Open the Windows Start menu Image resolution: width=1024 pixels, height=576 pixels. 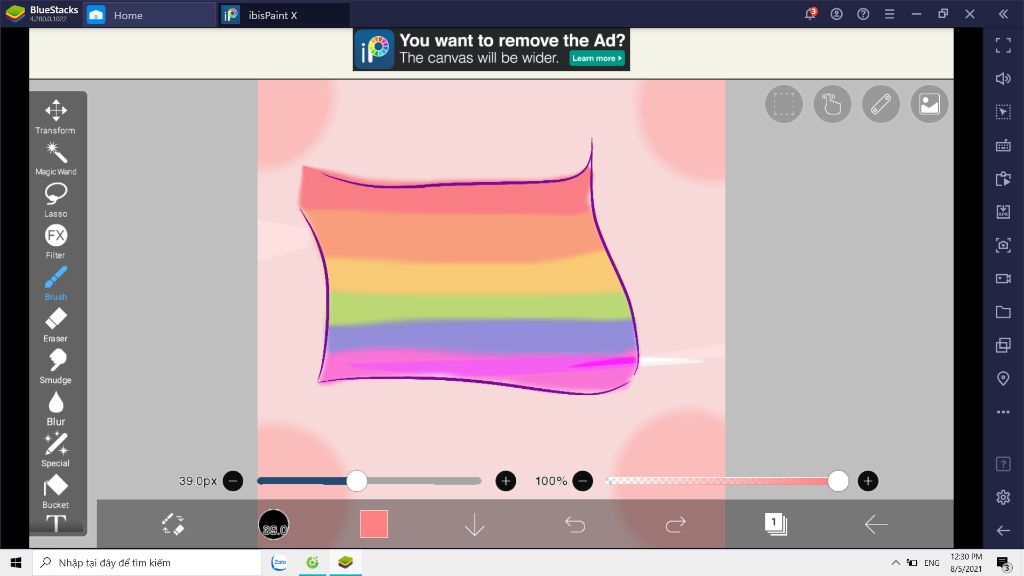(x=16, y=562)
